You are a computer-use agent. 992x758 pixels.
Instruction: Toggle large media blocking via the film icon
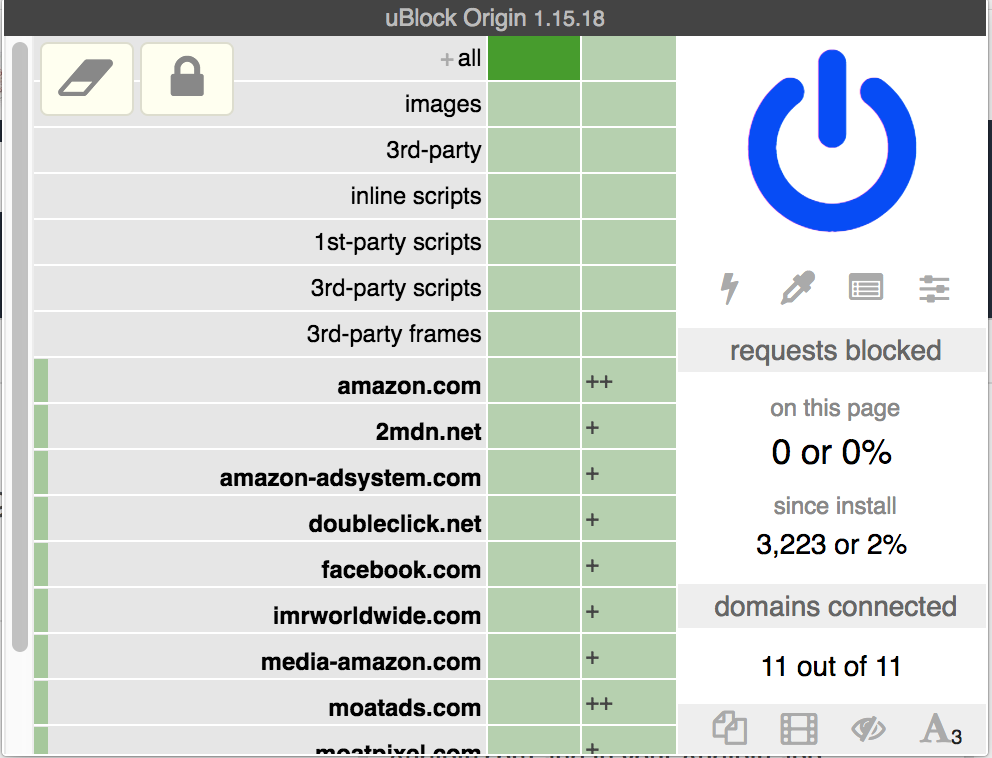797,729
